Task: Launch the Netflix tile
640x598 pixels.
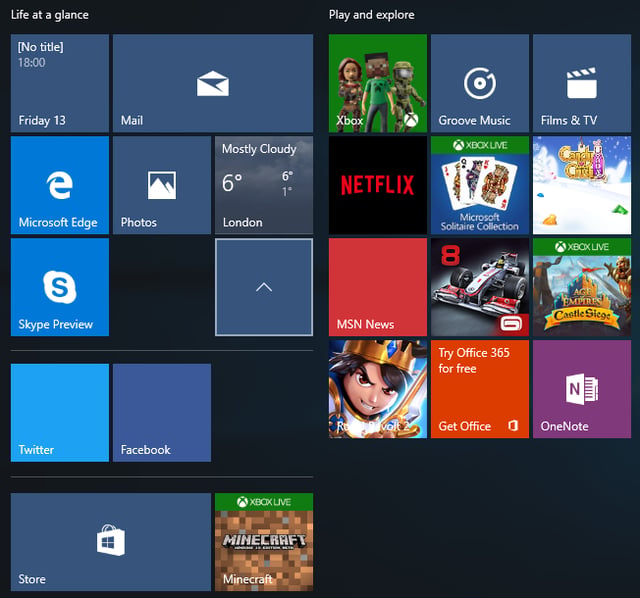Action: pos(378,185)
